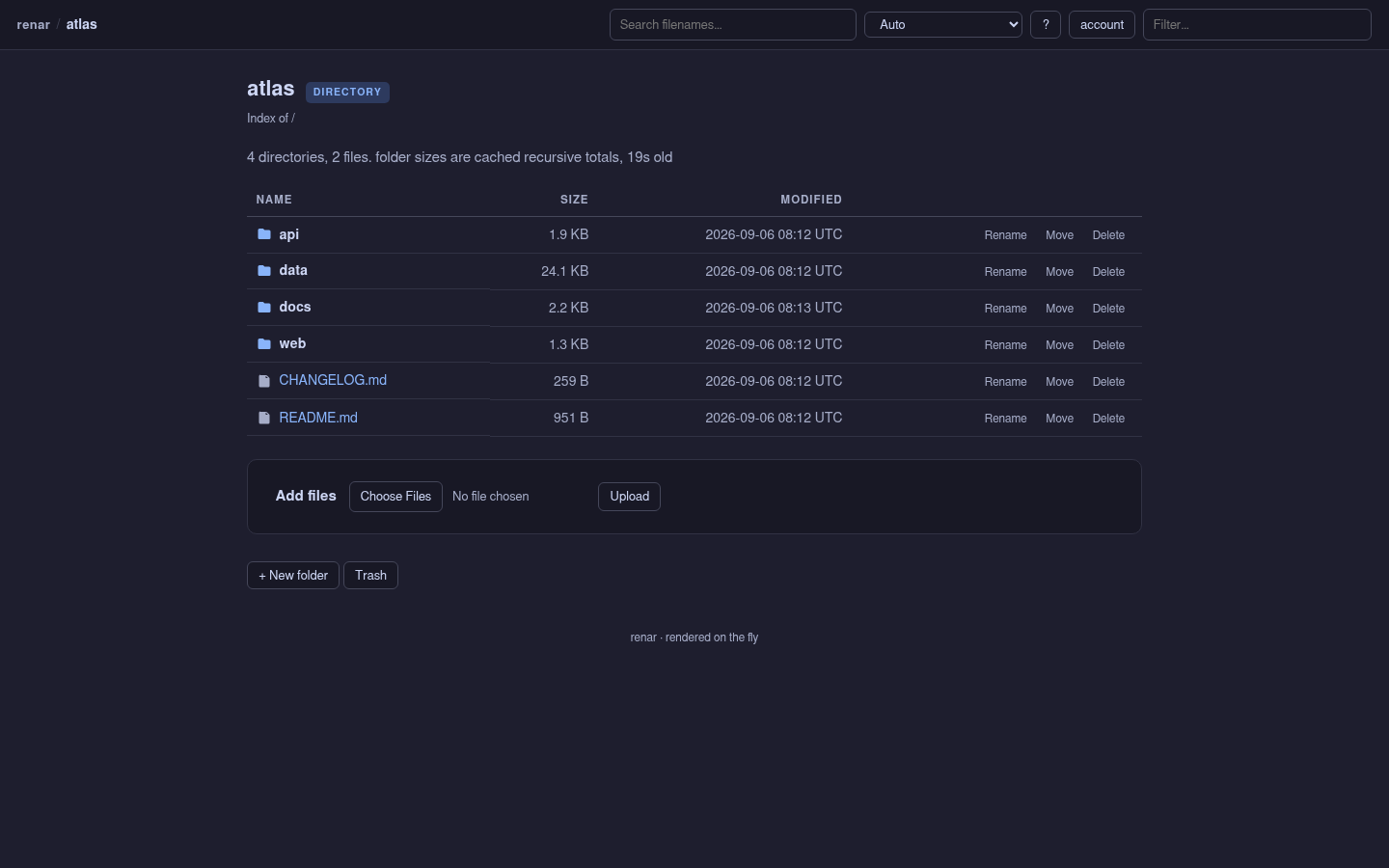This screenshot has height=868, width=1389.
Task: Focus the Filter input field
Action: 1257,24
